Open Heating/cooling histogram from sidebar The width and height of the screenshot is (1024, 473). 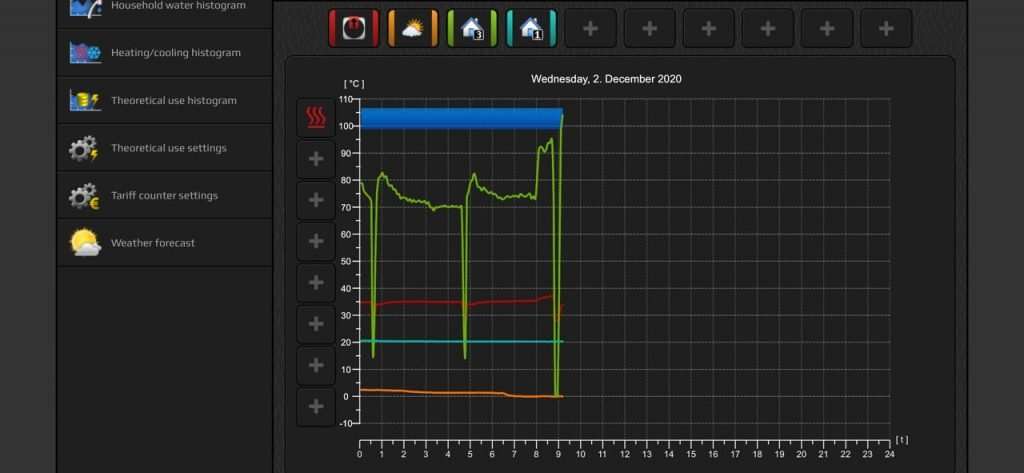(164, 53)
